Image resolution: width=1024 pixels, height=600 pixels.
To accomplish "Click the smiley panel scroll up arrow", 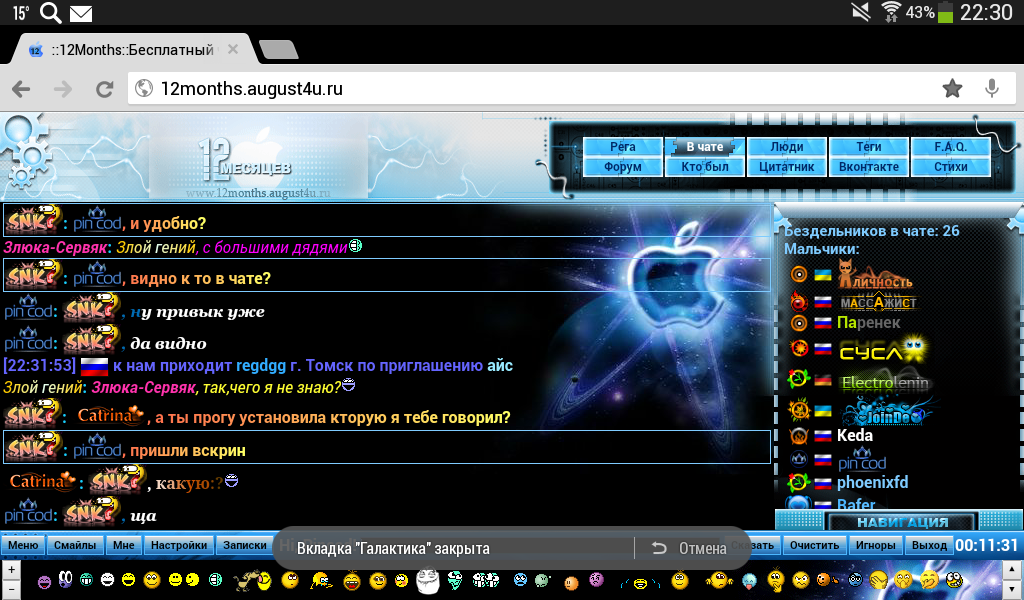I will point(1012,569).
